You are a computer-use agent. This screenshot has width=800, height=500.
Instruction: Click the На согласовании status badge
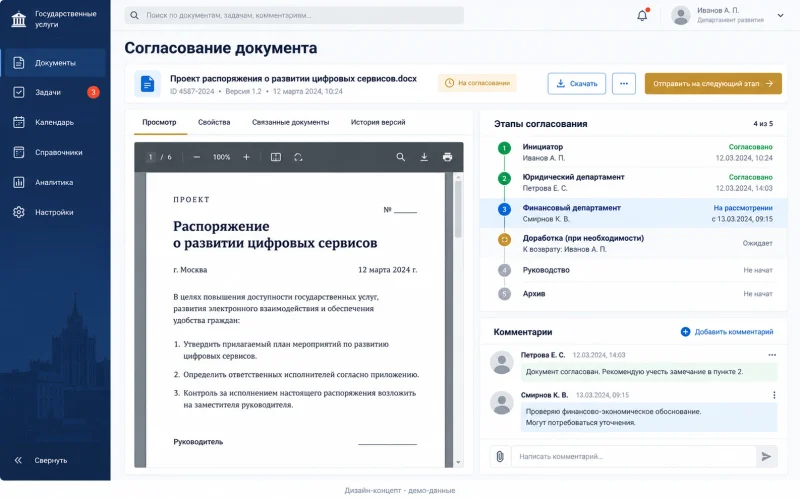[477, 83]
